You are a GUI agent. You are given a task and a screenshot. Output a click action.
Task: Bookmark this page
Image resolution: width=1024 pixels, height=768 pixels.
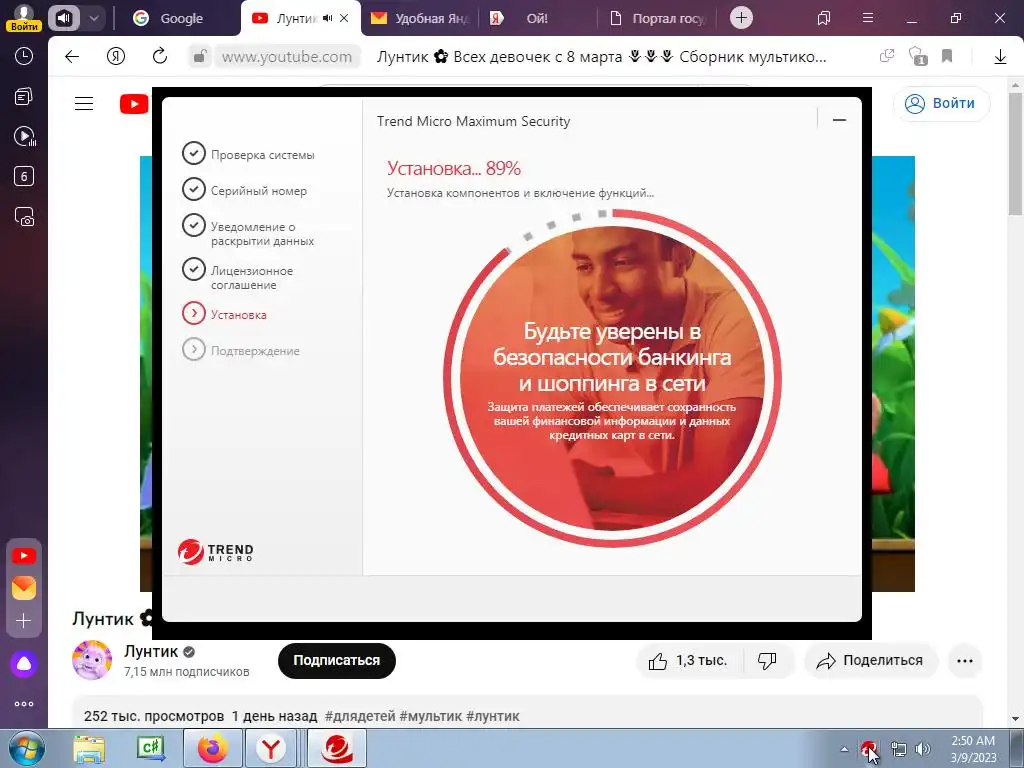coord(947,56)
